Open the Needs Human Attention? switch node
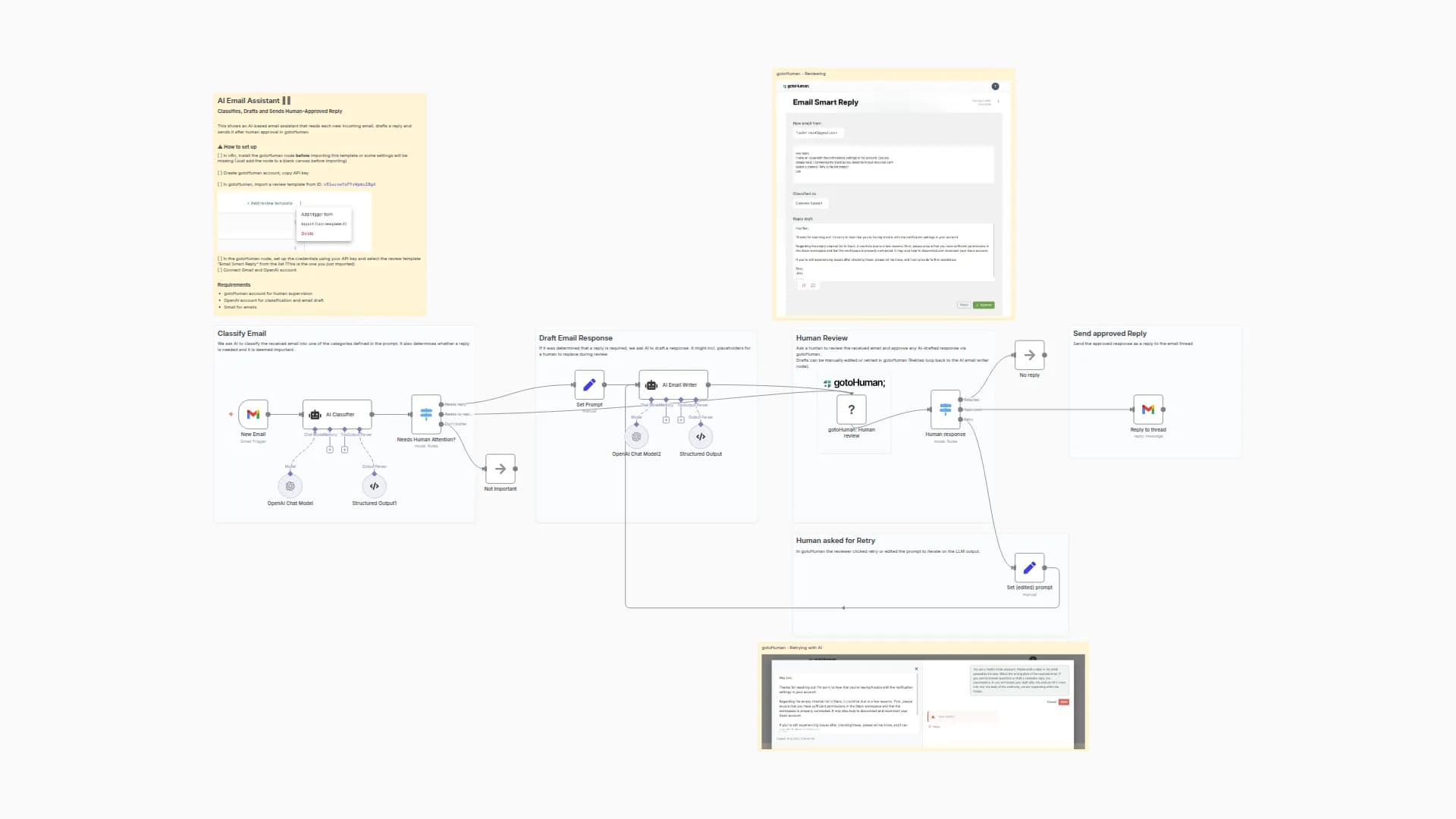 coord(425,414)
